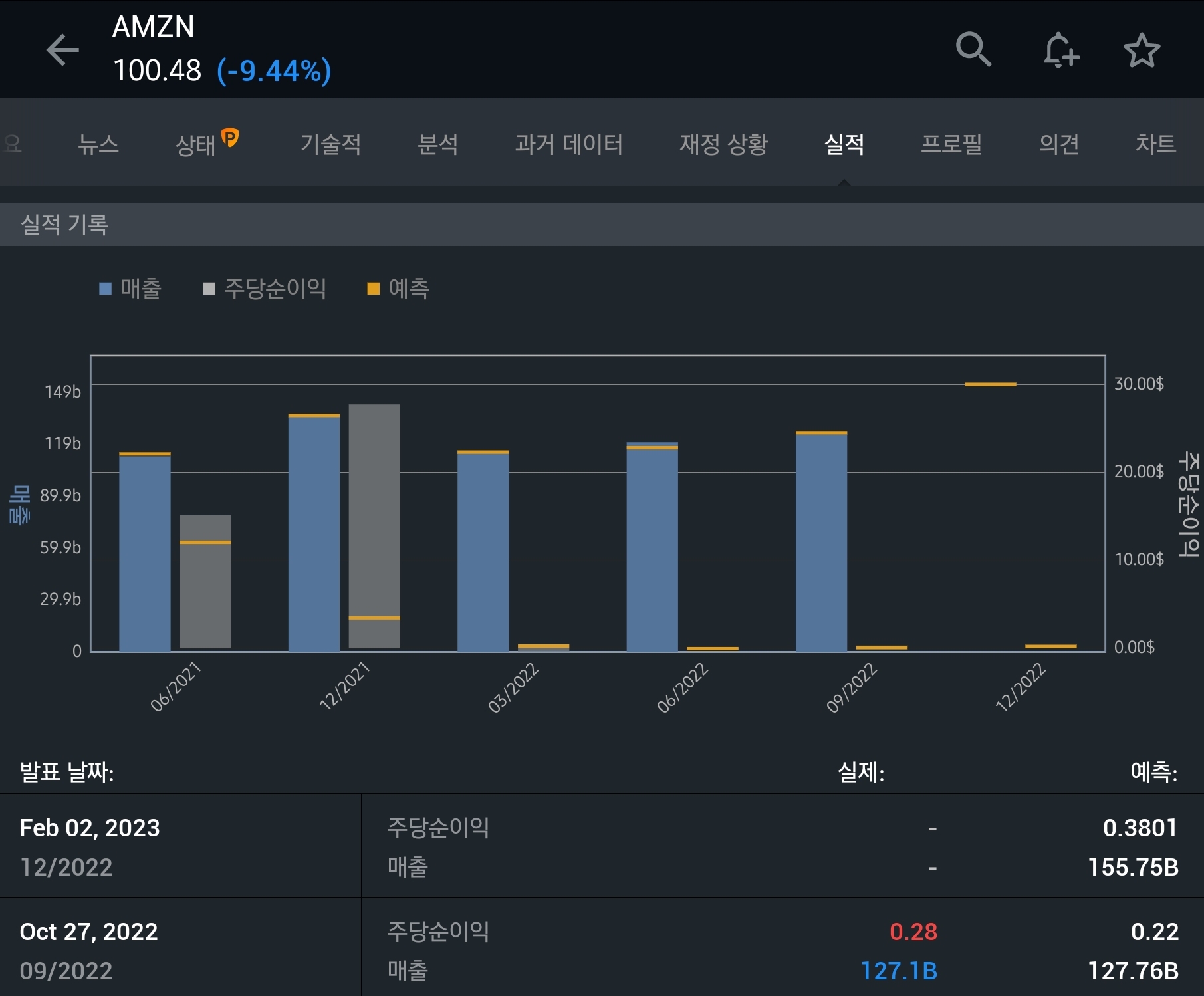Click the gray 주당순이익 legend swatch
This screenshot has height=996, width=1204.
click(x=209, y=289)
